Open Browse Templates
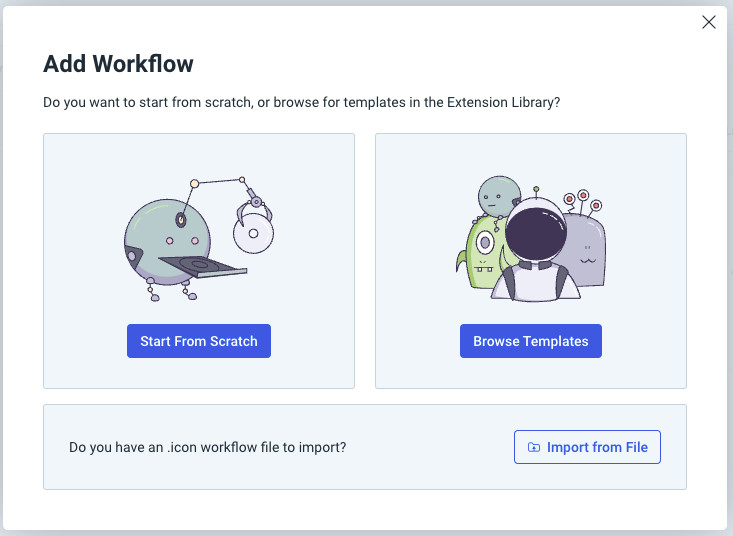The width and height of the screenshot is (733, 536). (530, 341)
